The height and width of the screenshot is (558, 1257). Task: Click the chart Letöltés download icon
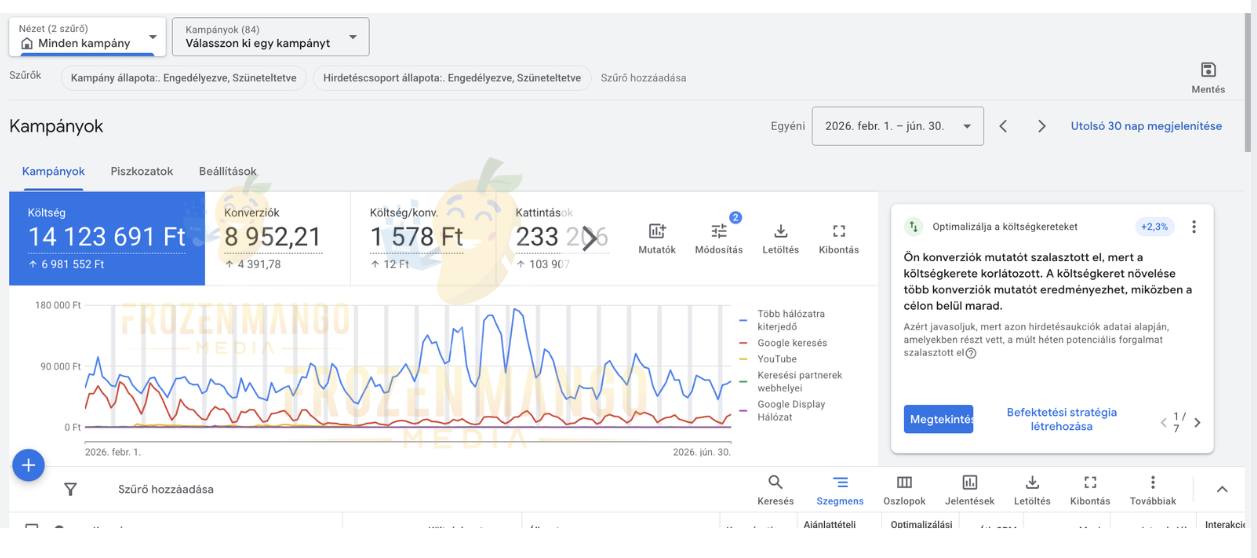[781, 231]
